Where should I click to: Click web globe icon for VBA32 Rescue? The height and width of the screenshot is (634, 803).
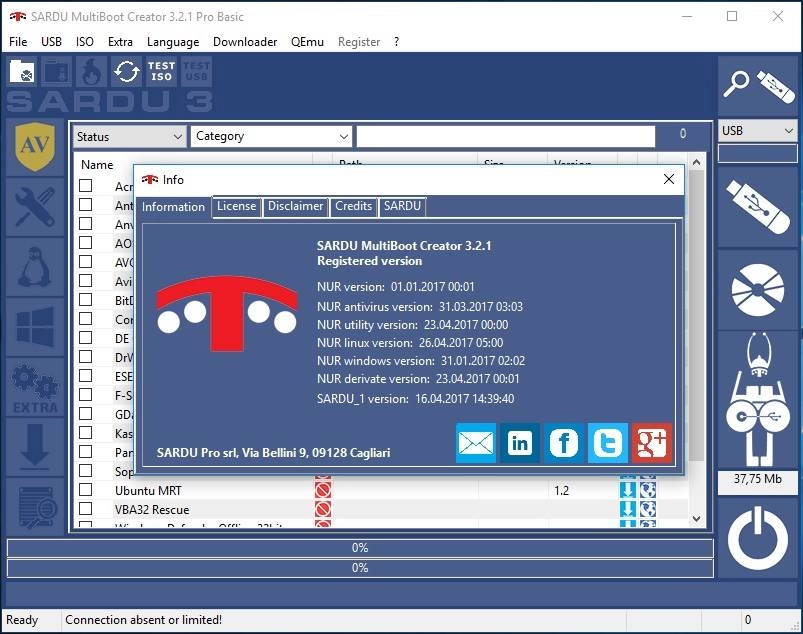point(648,509)
